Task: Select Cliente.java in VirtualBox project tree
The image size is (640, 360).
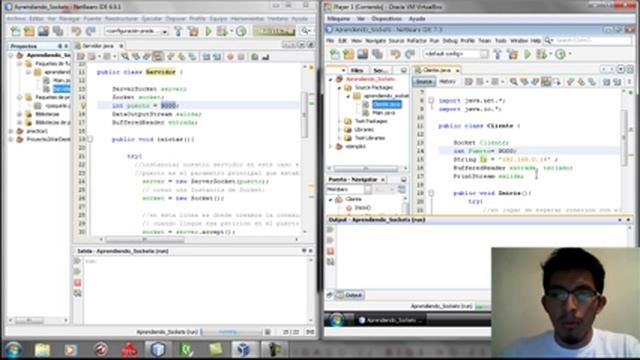Action: pyautogui.click(x=387, y=104)
